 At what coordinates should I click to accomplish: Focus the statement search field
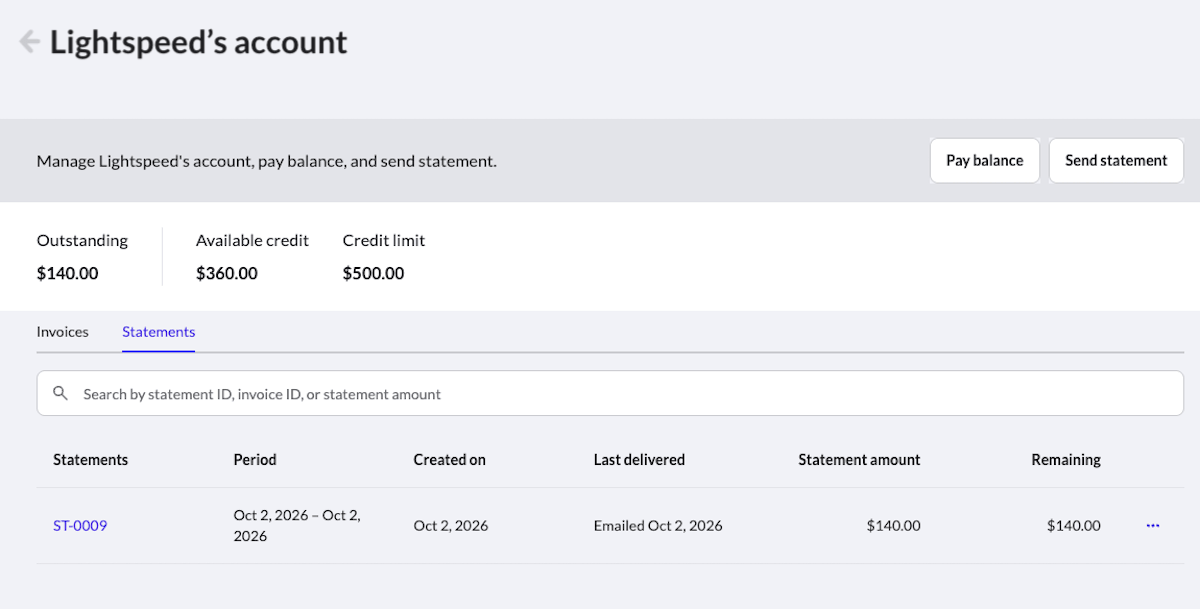pos(610,394)
